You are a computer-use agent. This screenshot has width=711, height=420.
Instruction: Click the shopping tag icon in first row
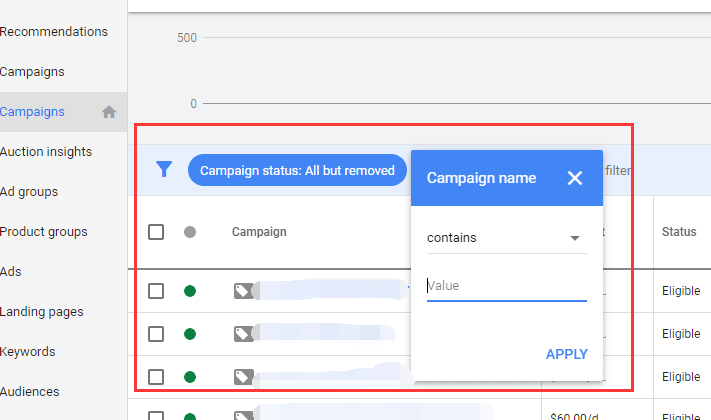click(x=243, y=291)
